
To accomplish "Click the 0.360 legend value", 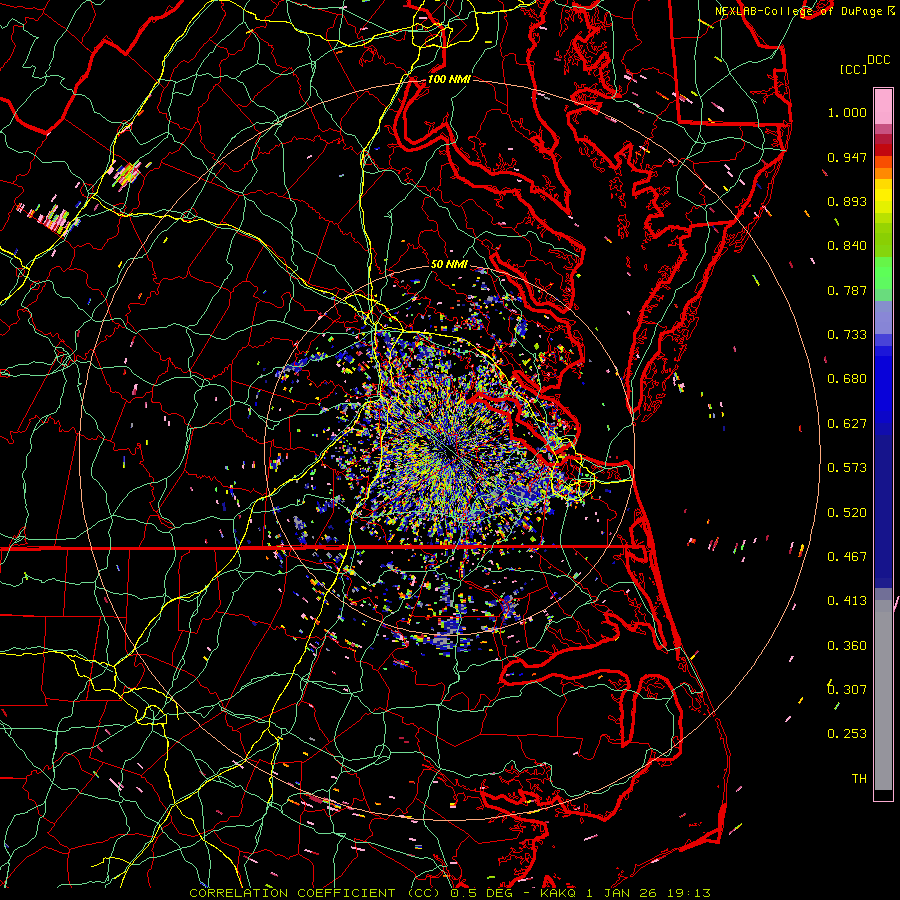I will (x=847, y=646).
